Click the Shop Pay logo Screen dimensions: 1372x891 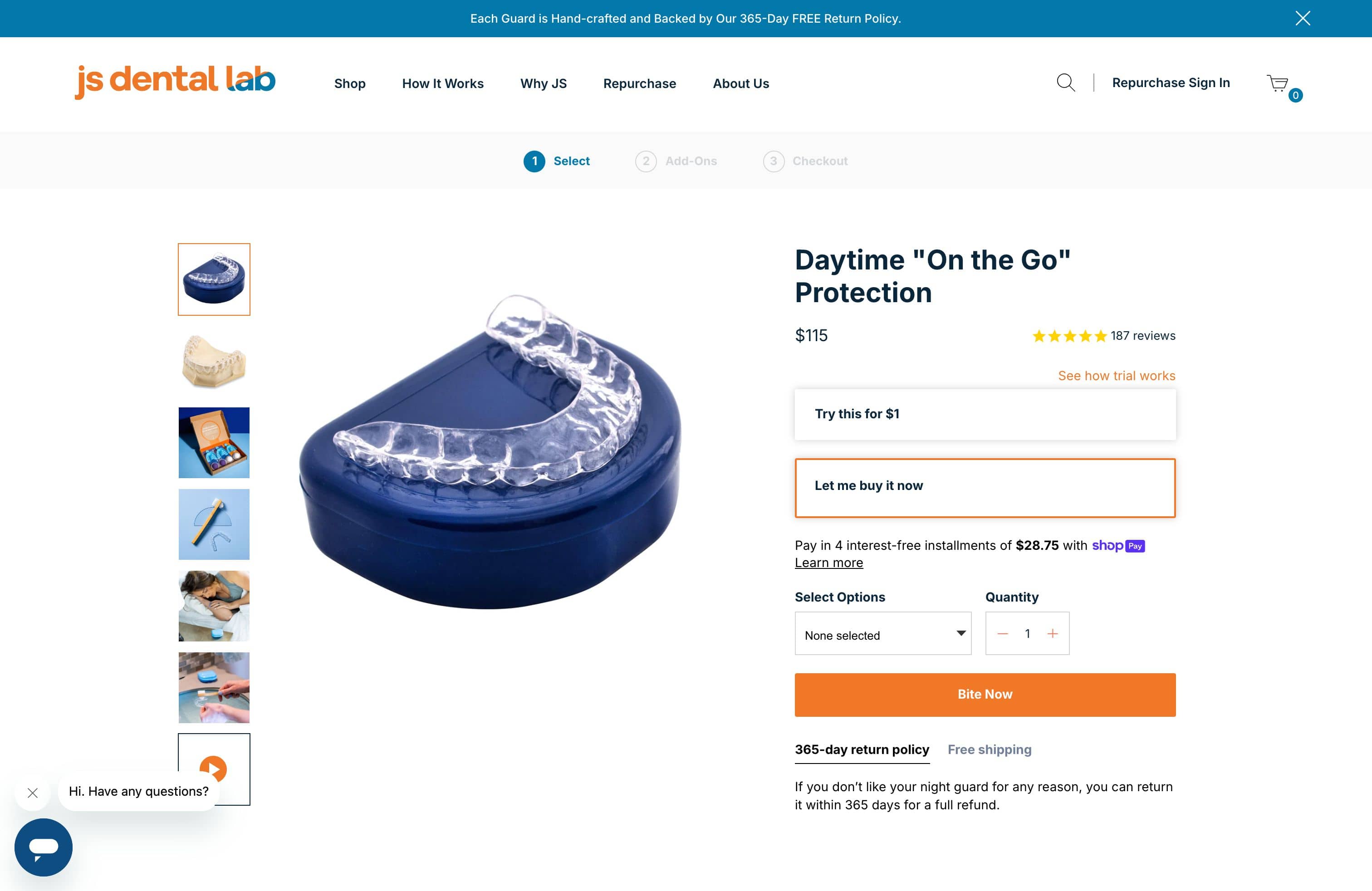pyautogui.click(x=1118, y=546)
